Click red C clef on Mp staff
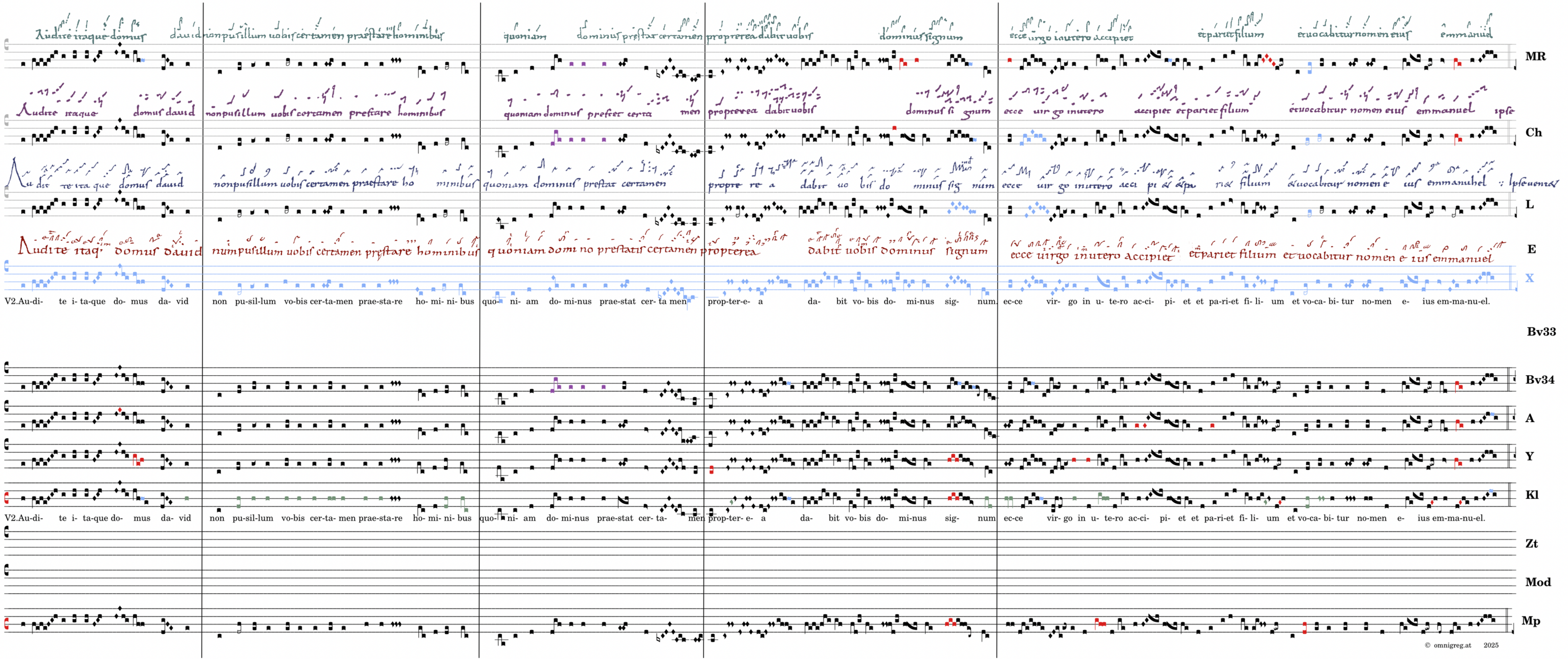Screen dimensions: 1568x659 (x=7, y=623)
